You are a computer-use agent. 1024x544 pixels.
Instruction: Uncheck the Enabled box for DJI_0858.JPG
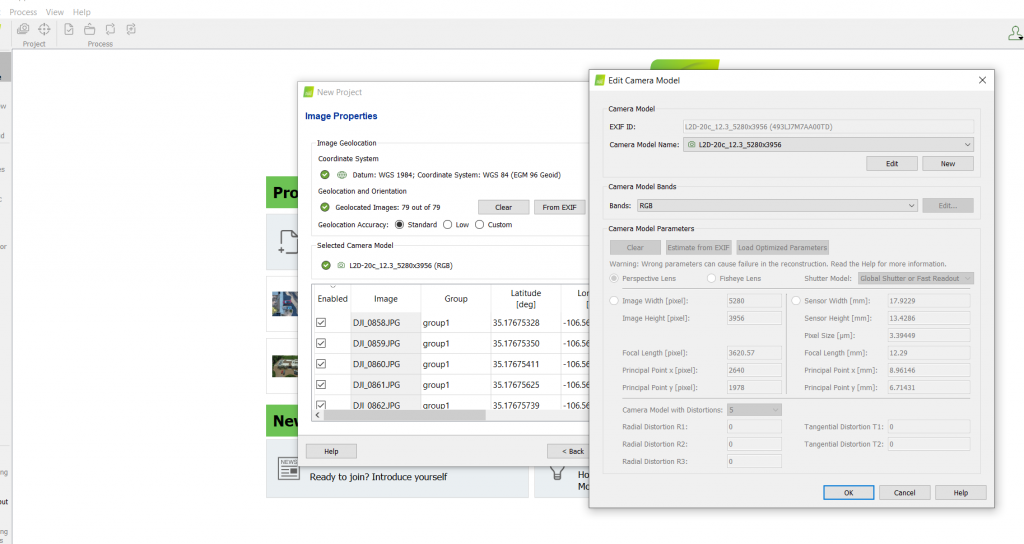click(321, 323)
